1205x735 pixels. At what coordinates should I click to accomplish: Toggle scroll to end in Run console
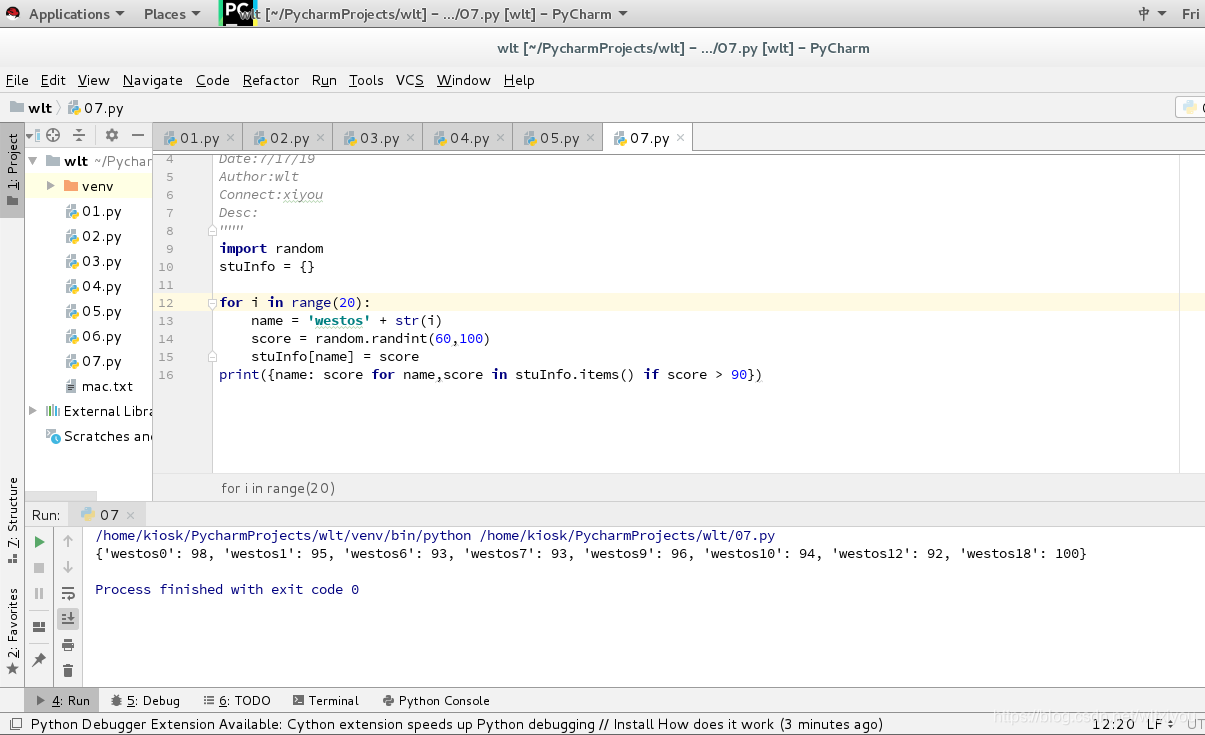68,619
